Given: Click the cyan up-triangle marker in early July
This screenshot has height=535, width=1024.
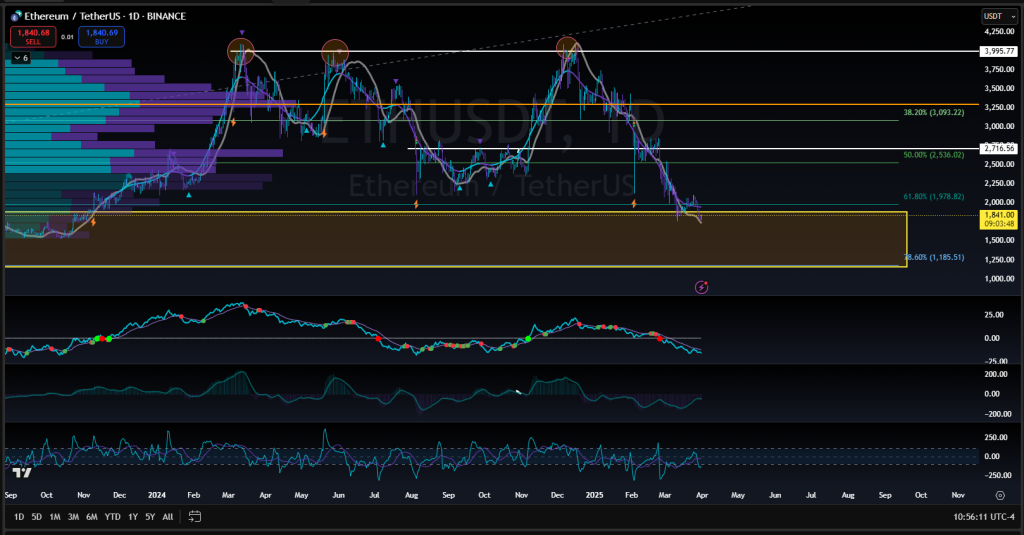Looking at the screenshot, I should coord(383,145).
